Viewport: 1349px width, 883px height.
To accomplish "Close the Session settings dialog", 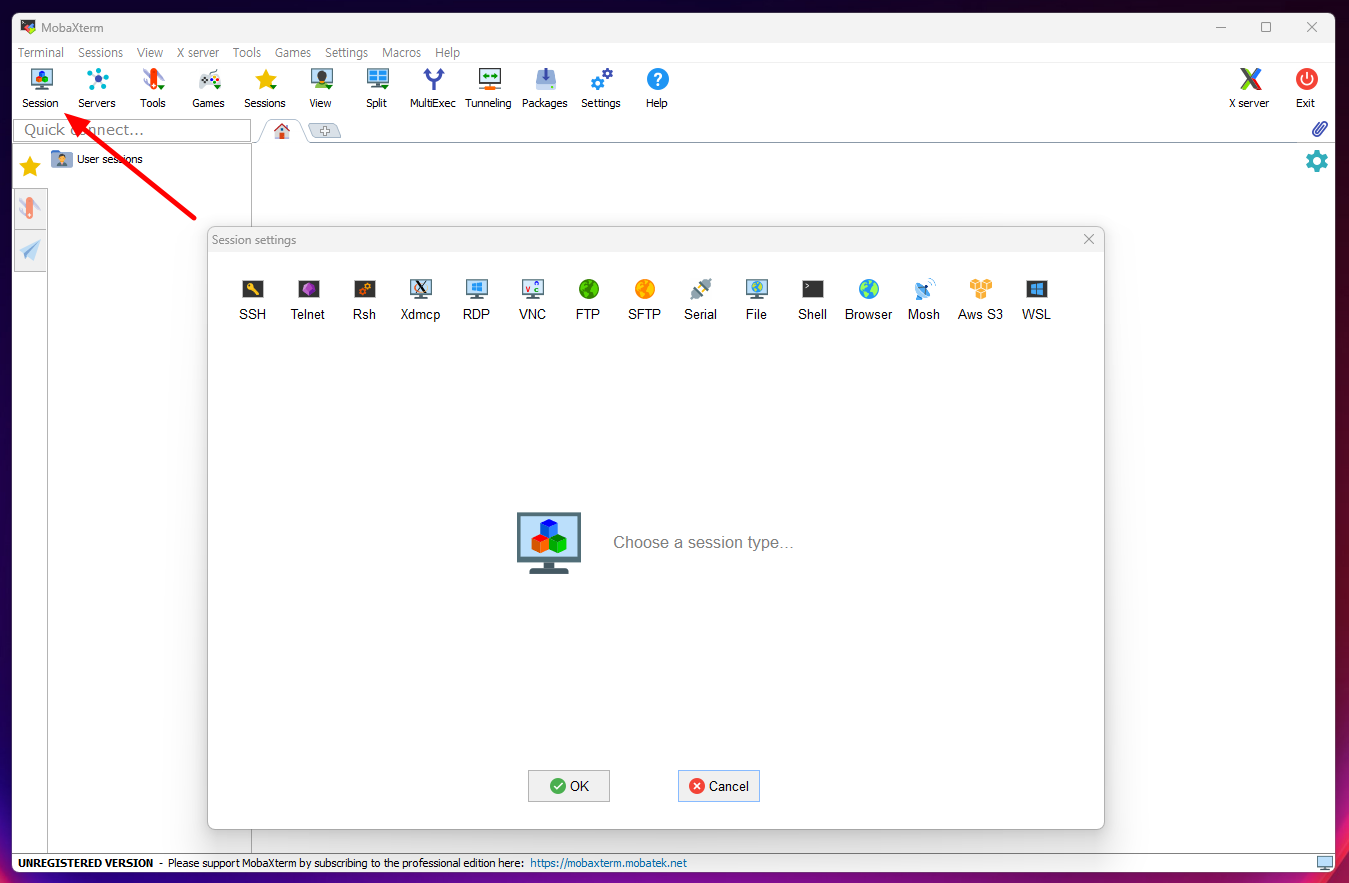I will (x=1089, y=239).
